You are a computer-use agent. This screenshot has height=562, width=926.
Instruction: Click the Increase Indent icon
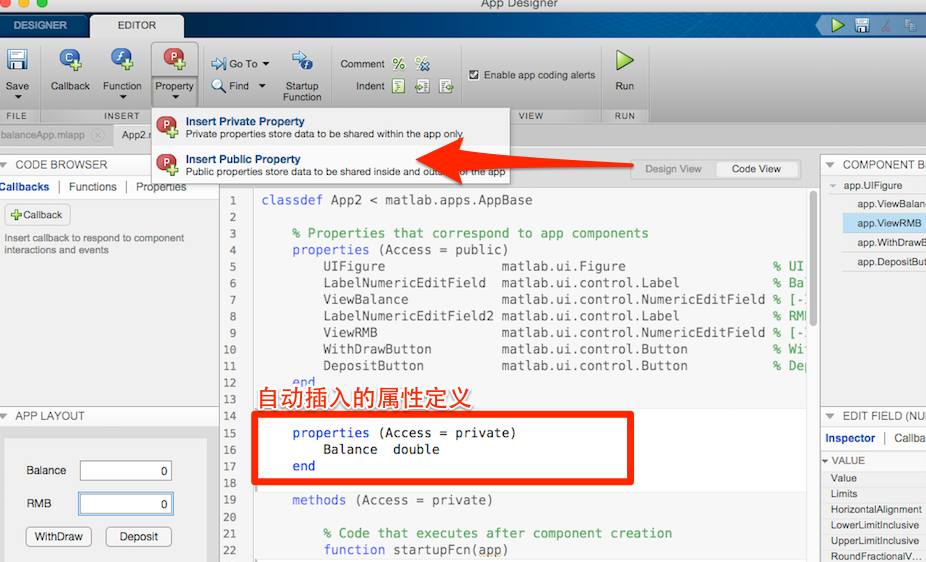point(422,87)
